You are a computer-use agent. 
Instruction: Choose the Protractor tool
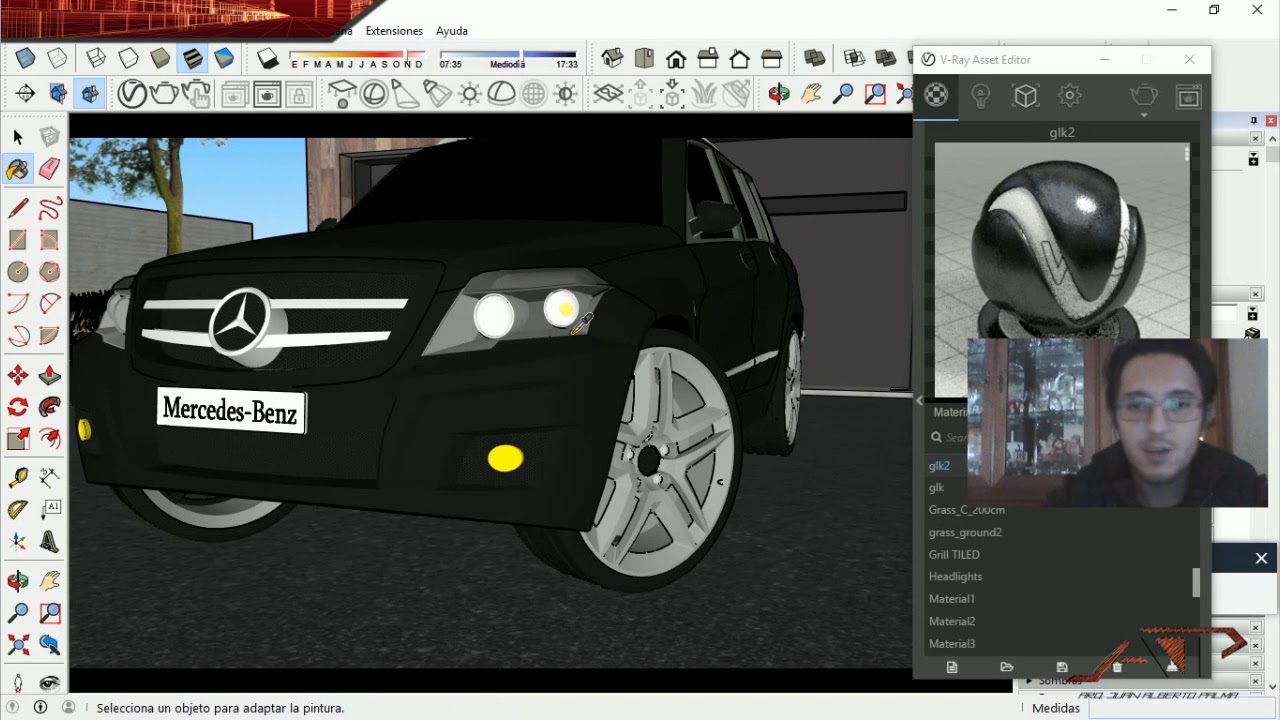pos(18,510)
